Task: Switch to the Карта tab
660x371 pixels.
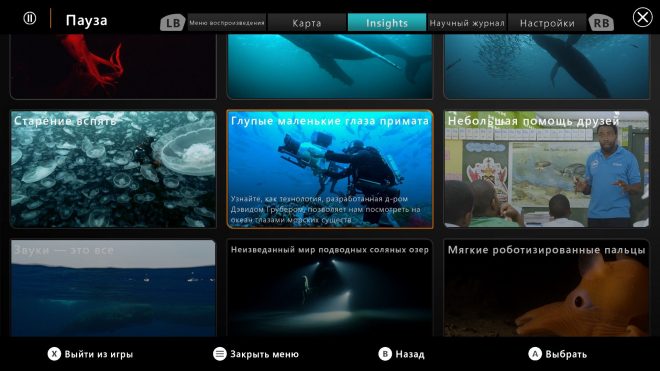Action: click(307, 23)
